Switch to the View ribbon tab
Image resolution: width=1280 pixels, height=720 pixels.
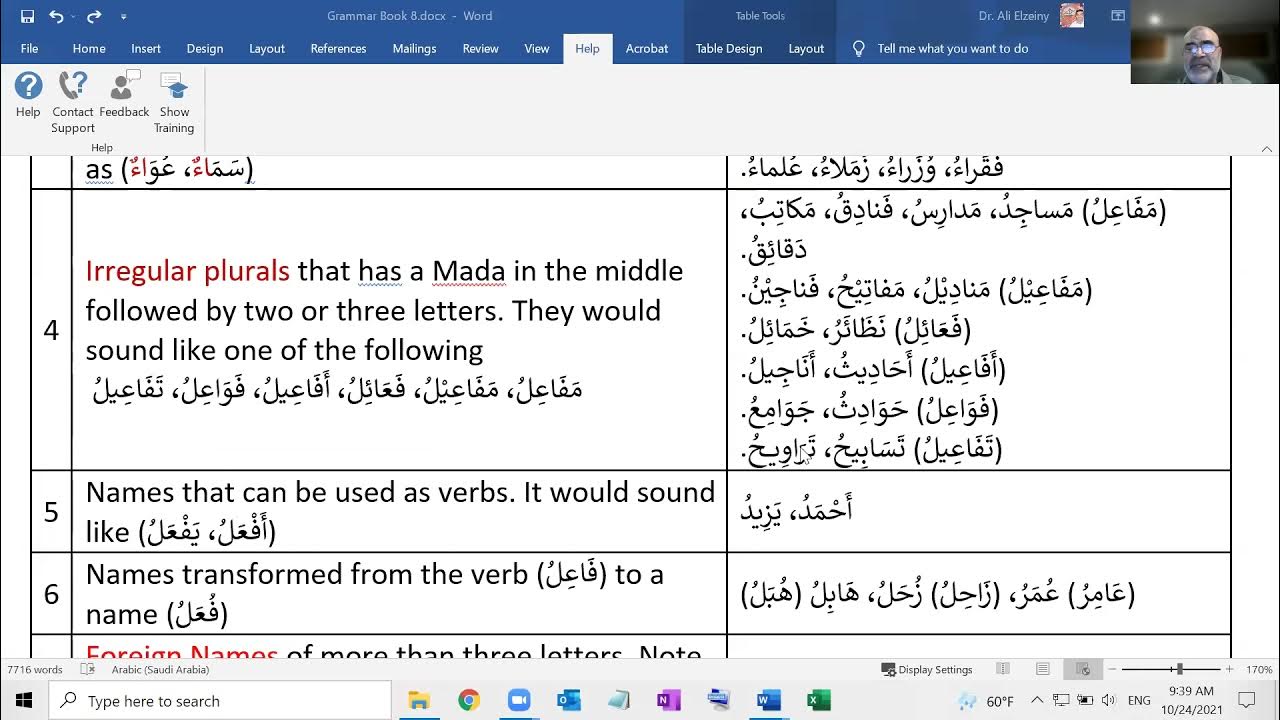pyautogui.click(x=537, y=48)
